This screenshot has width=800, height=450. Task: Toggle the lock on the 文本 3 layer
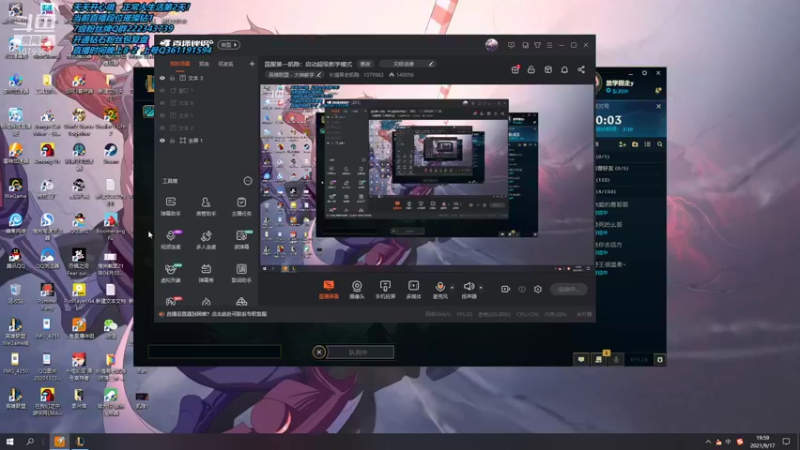point(172,78)
